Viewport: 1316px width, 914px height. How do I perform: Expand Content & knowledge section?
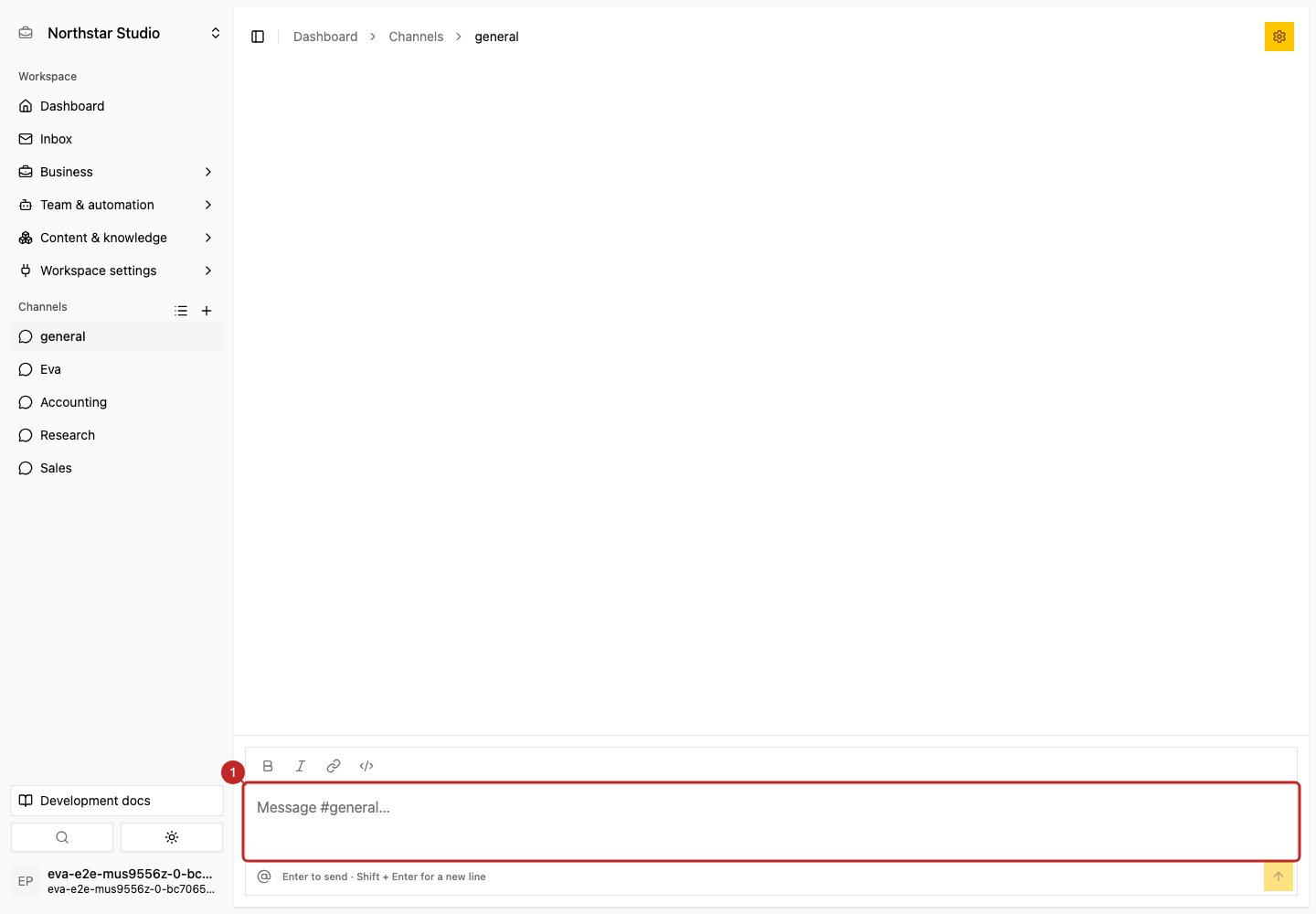(x=117, y=238)
